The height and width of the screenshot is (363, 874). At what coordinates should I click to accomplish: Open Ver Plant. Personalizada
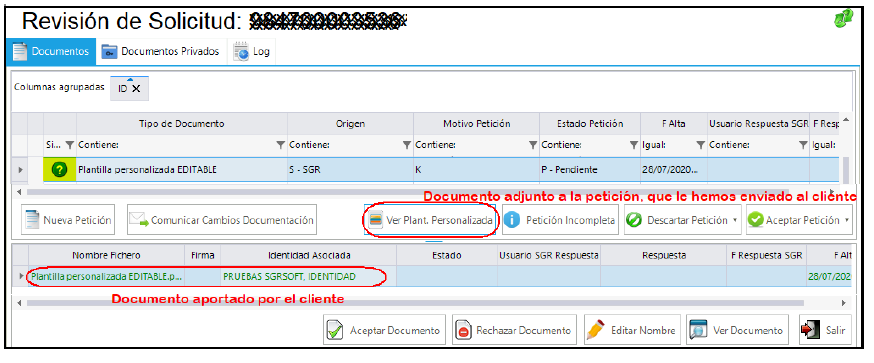431,220
